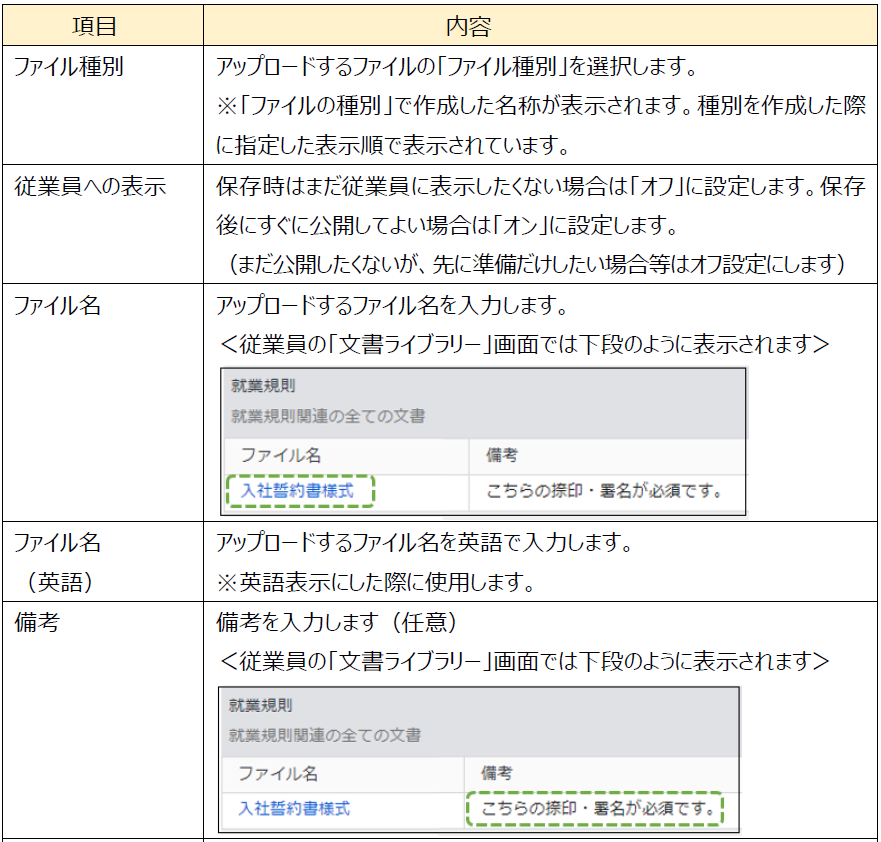This screenshot has width=881, height=842.
Task: Click the 備考 row label in left column
Action: coord(36,622)
